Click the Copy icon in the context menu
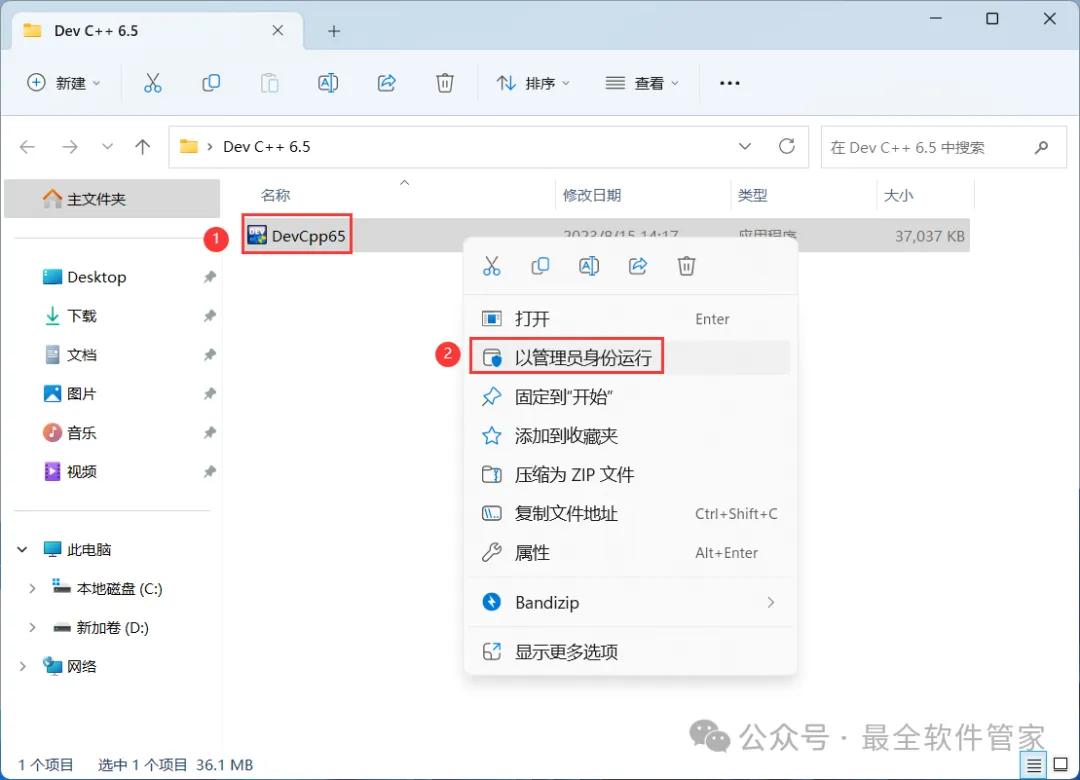This screenshot has height=780, width=1080. click(x=540, y=266)
